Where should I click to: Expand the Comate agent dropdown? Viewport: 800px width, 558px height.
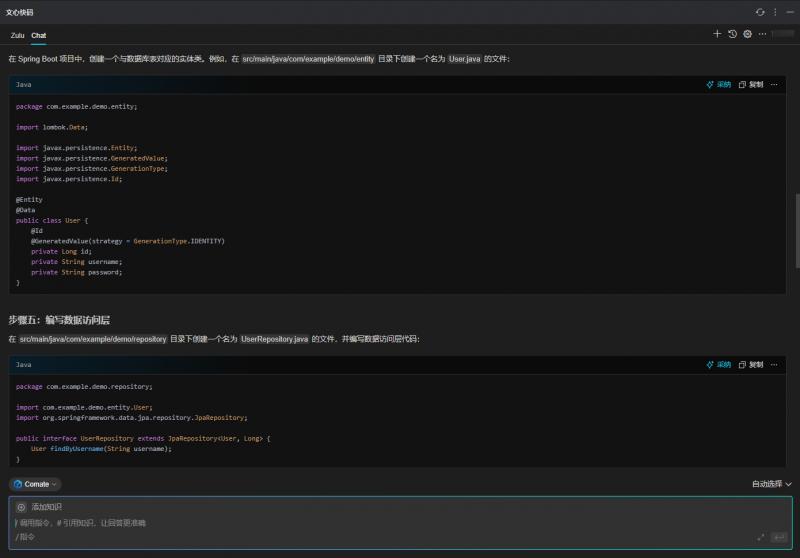36,484
